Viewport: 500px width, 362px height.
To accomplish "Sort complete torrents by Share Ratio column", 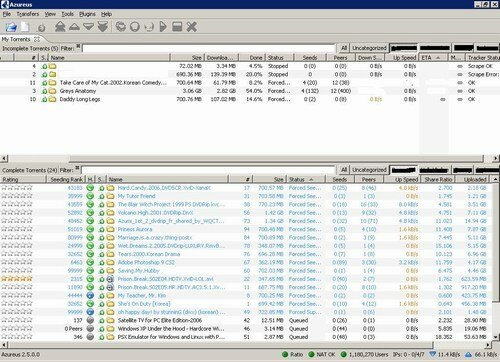I will (438, 179).
